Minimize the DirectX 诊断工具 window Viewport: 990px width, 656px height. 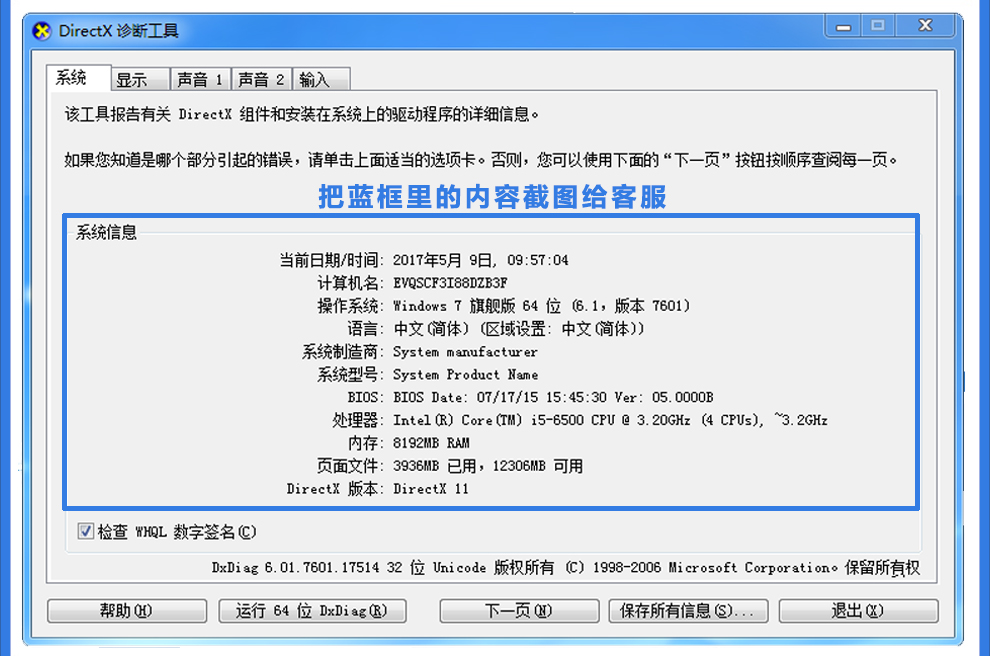pyautogui.click(x=844, y=26)
